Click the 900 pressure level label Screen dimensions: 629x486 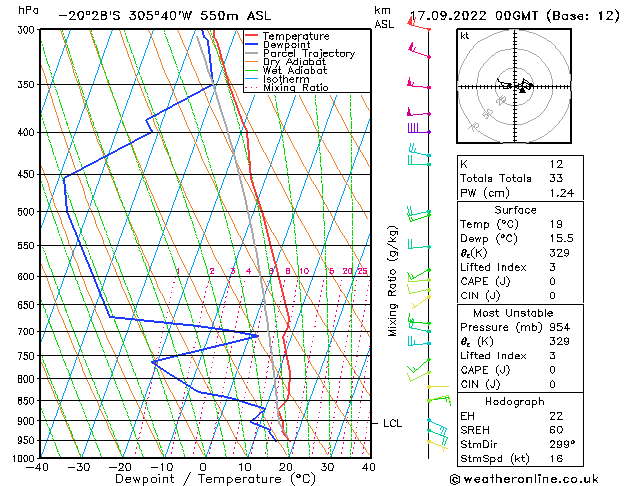pyautogui.click(x=28, y=421)
